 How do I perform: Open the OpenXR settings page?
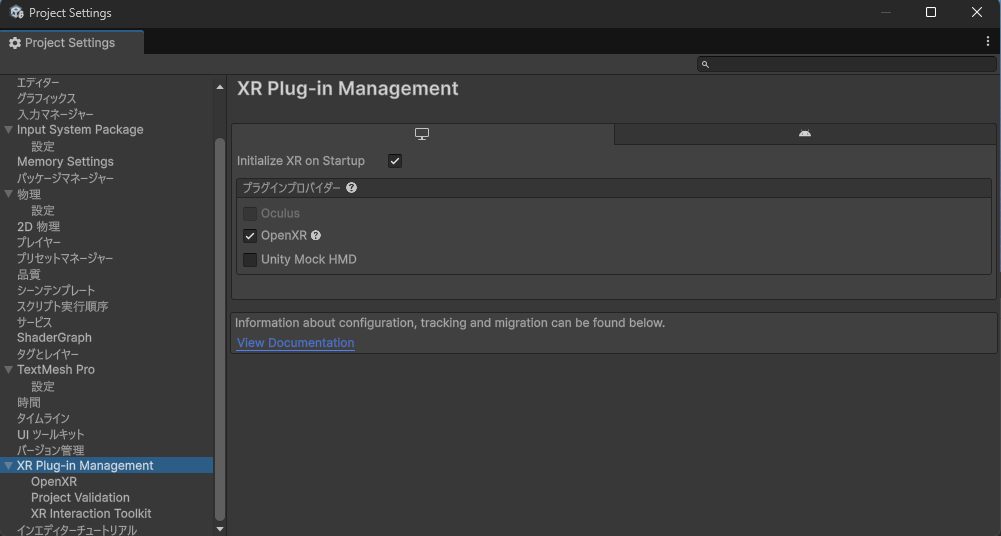(54, 482)
